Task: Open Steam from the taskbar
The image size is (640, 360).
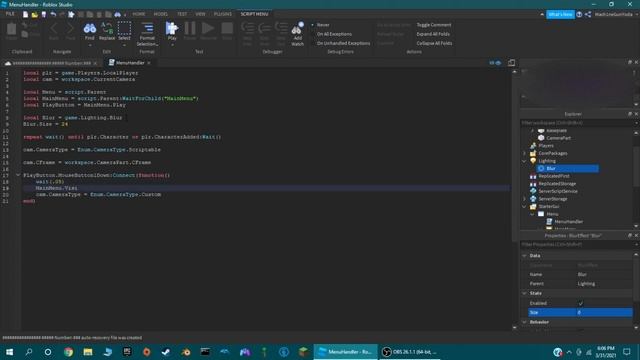Action: pyautogui.click(x=166, y=352)
